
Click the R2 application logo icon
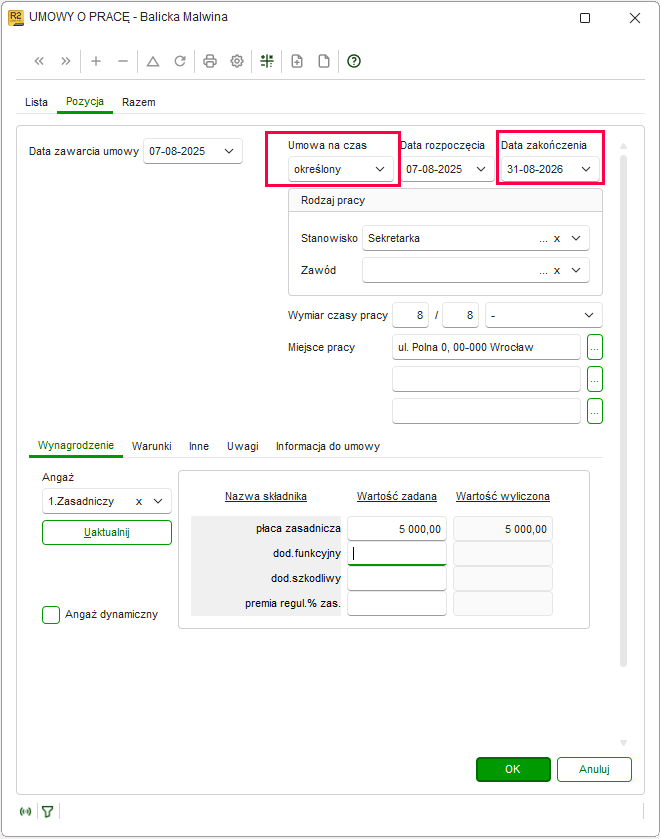pos(16,18)
